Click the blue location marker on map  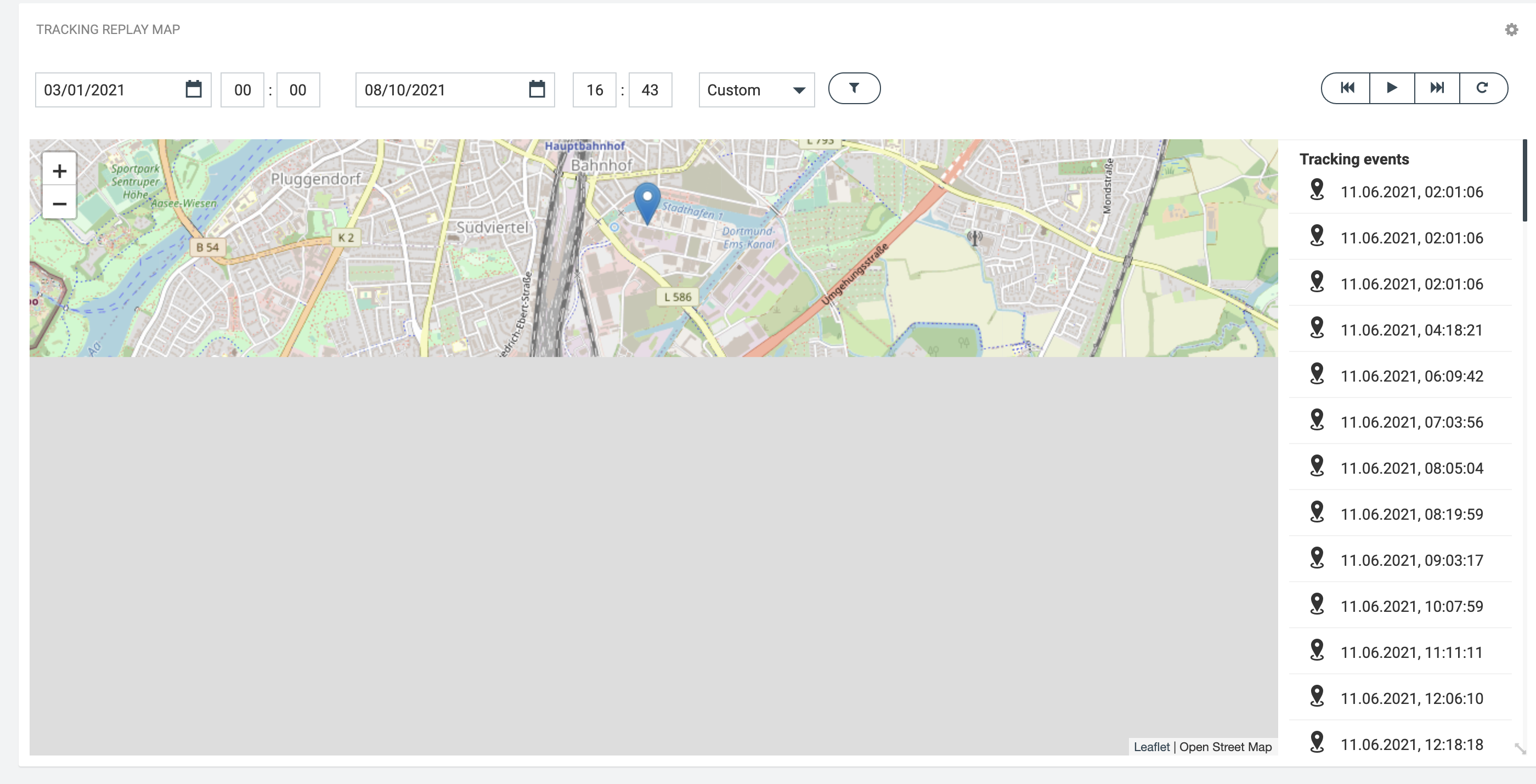(646, 201)
